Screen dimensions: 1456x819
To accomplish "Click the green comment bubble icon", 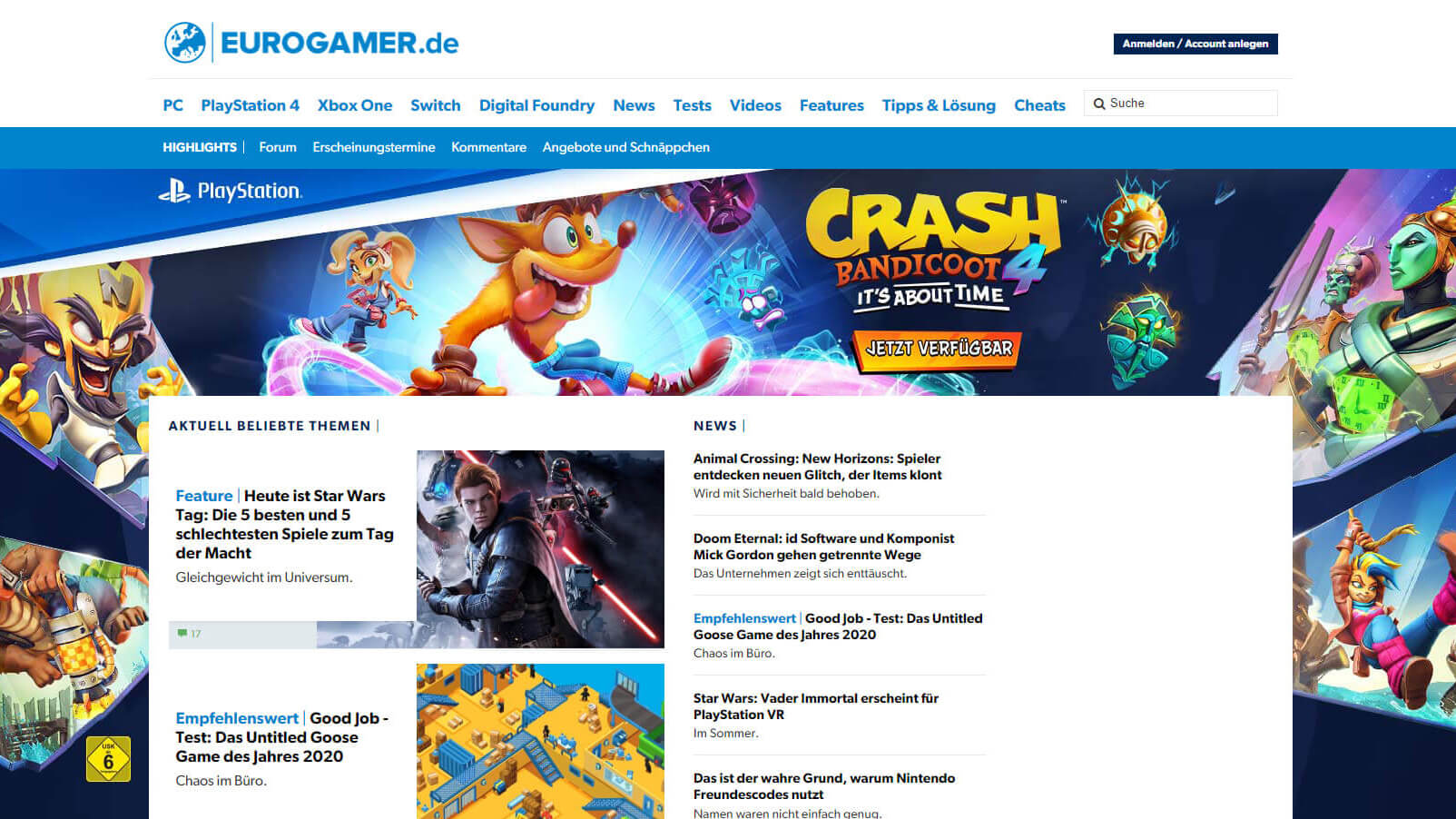I will tap(182, 634).
